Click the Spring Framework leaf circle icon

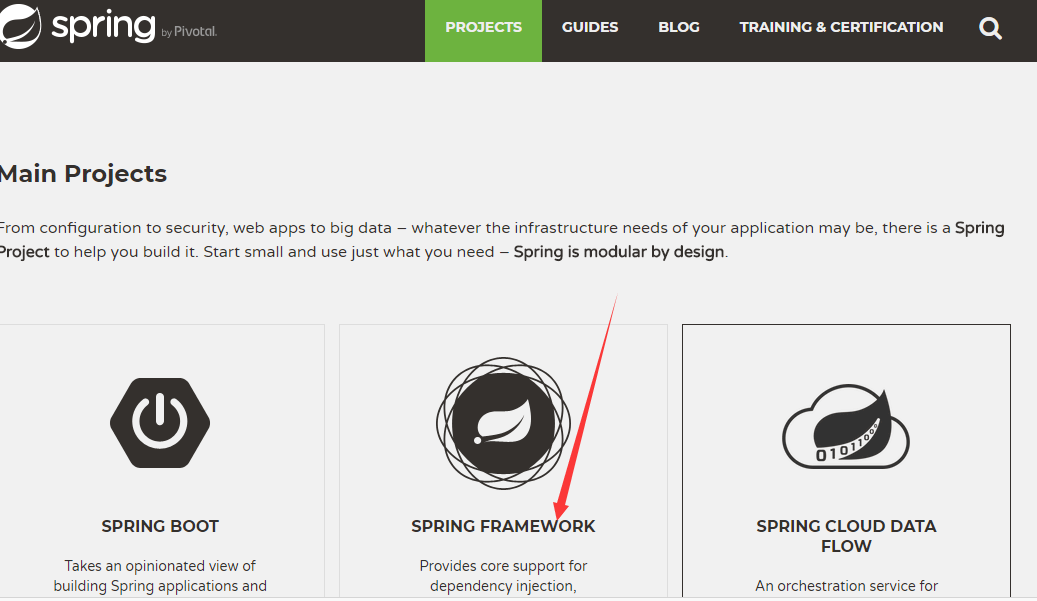click(503, 423)
